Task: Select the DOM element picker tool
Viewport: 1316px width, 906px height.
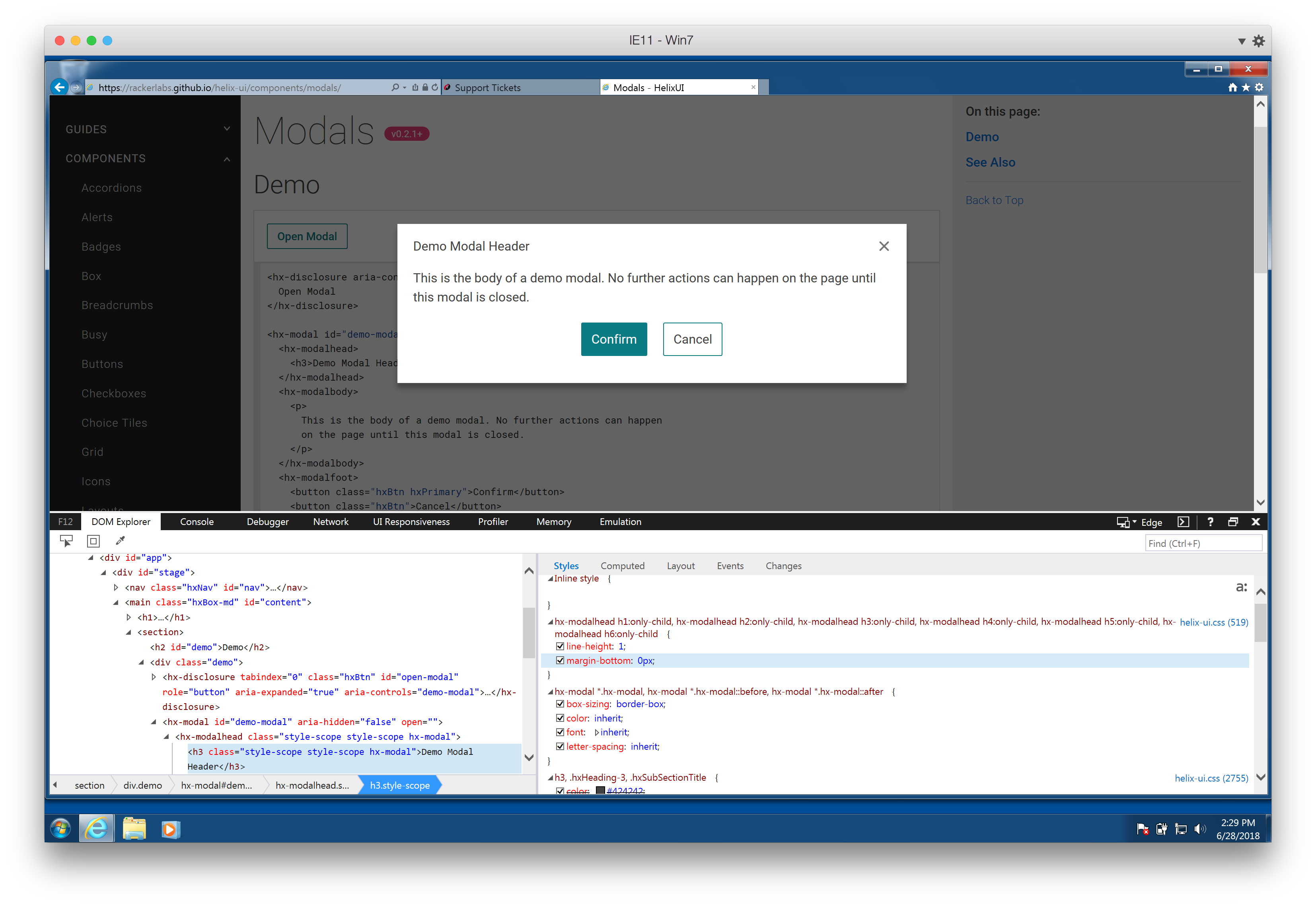Action: tap(66, 540)
